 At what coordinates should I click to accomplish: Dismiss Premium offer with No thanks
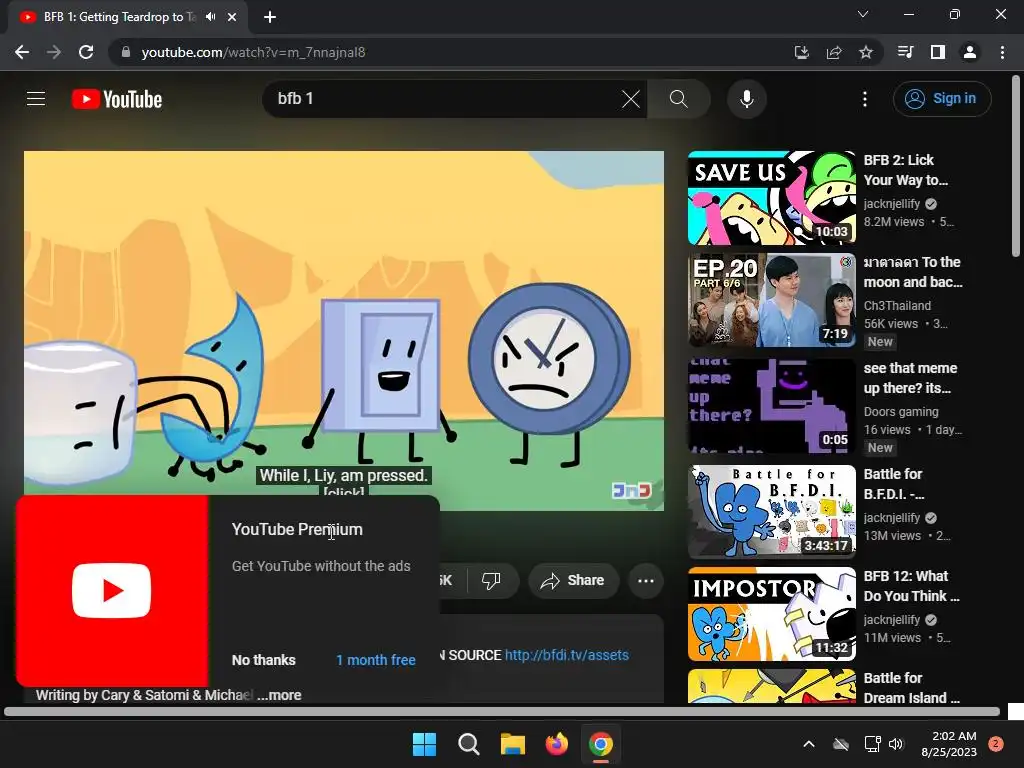click(264, 660)
